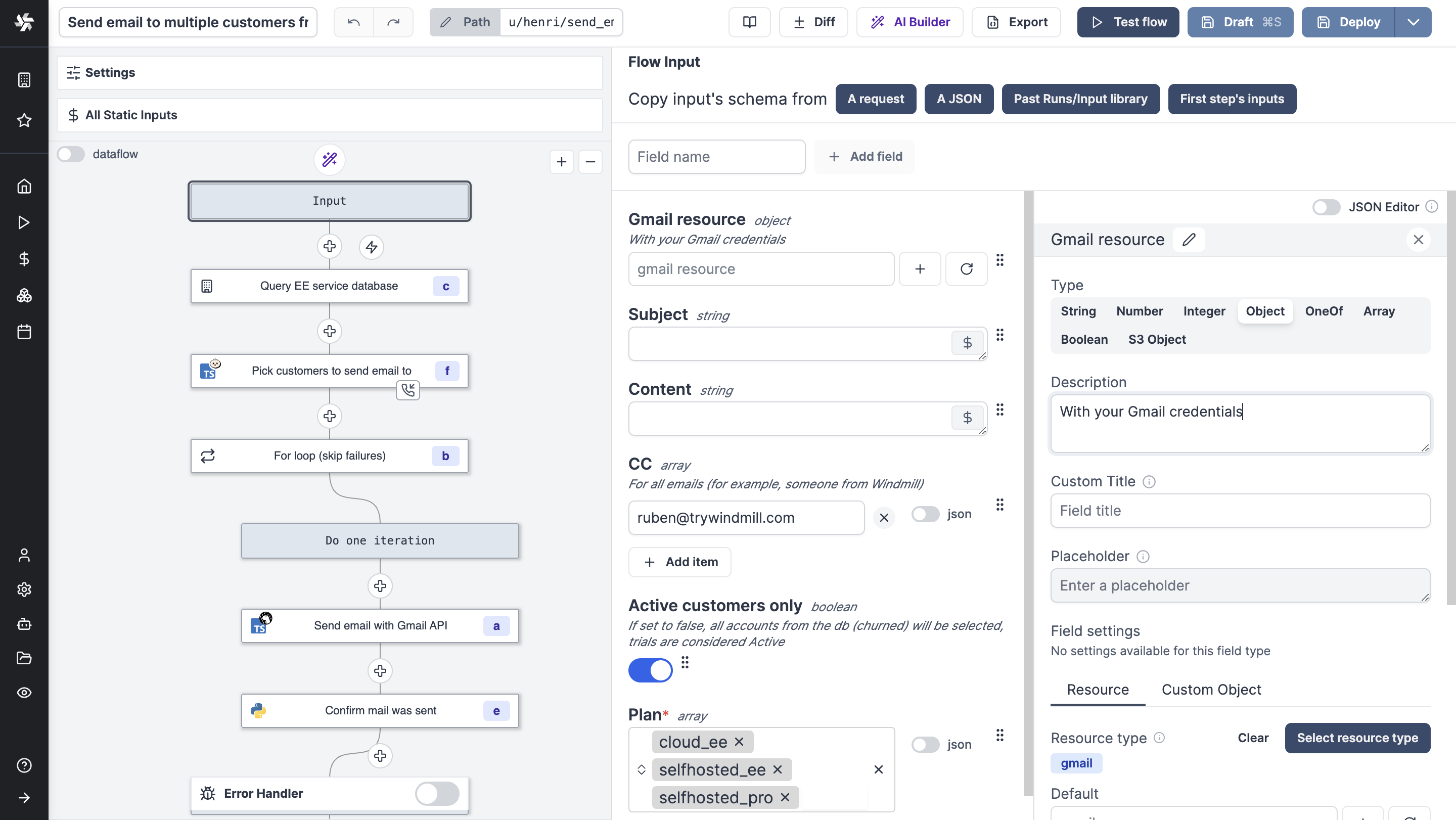Open the documentation book icon
Viewport: 1456px width, 820px height.
749,22
